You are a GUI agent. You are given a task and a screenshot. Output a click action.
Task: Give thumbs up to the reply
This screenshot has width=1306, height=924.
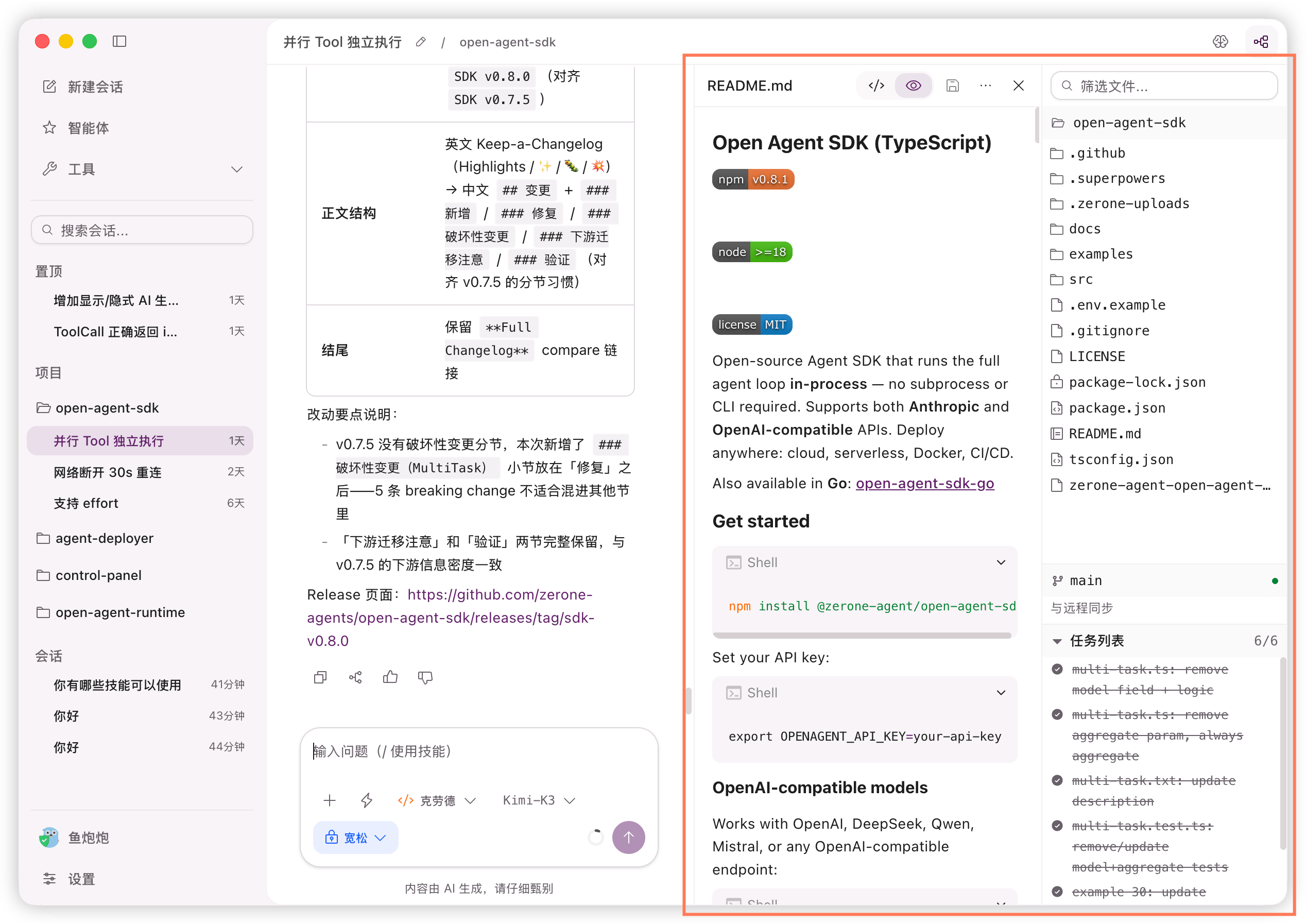pyautogui.click(x=390, y=677)
